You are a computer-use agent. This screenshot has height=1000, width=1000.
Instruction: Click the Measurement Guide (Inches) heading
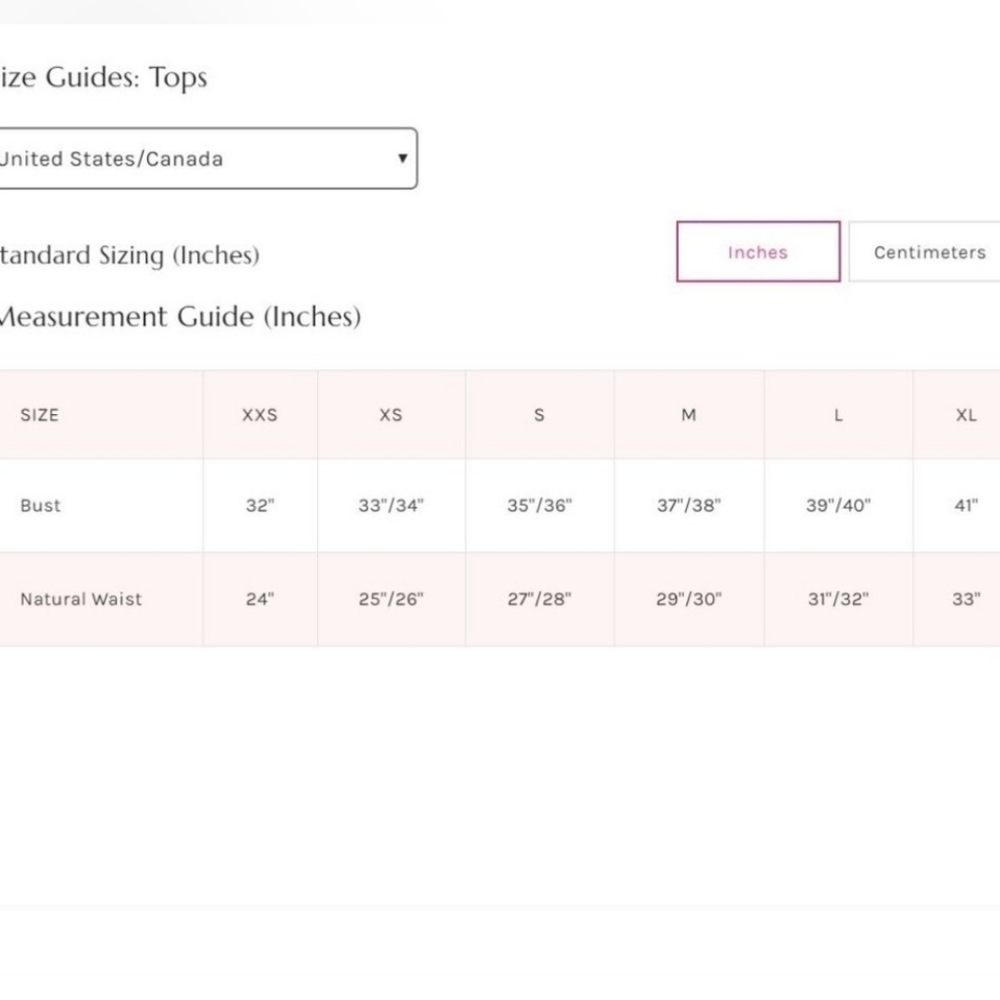click(x=178, y=317)
